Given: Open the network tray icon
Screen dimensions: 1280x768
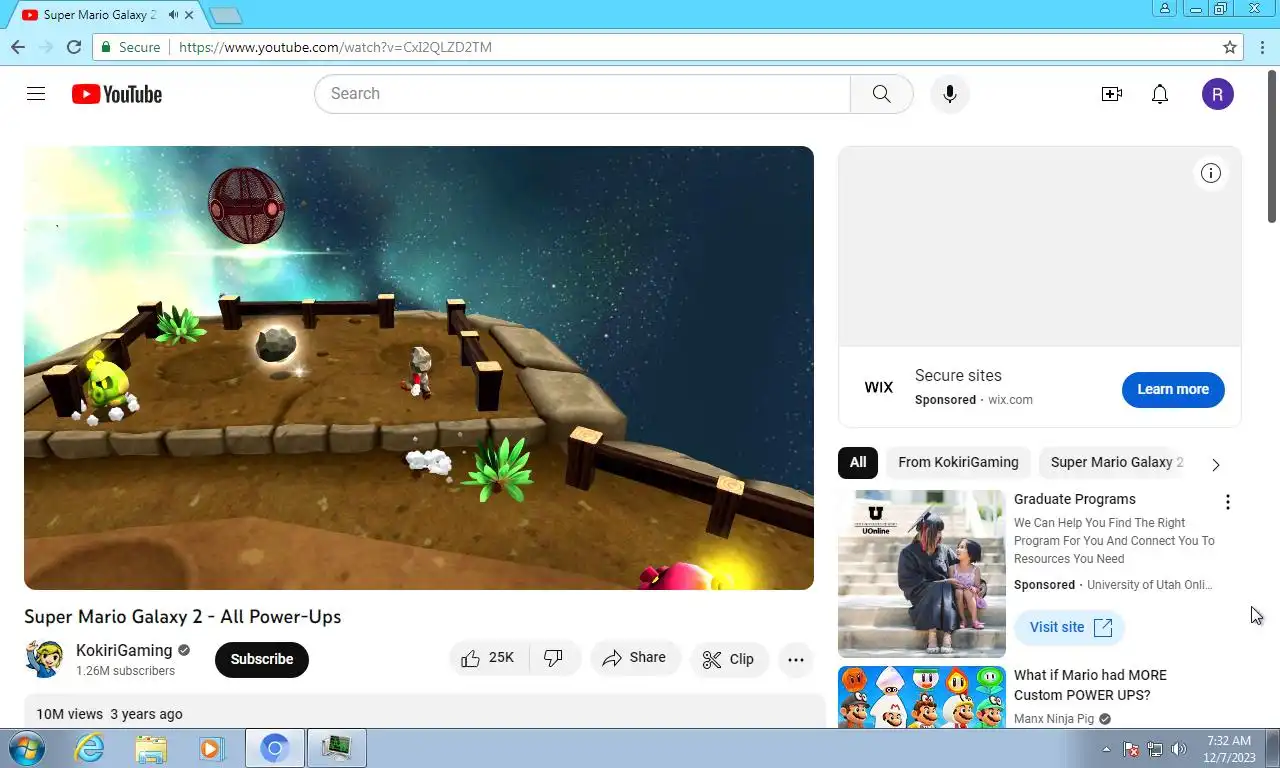Looking at the screenshot, I should 1155,749.
